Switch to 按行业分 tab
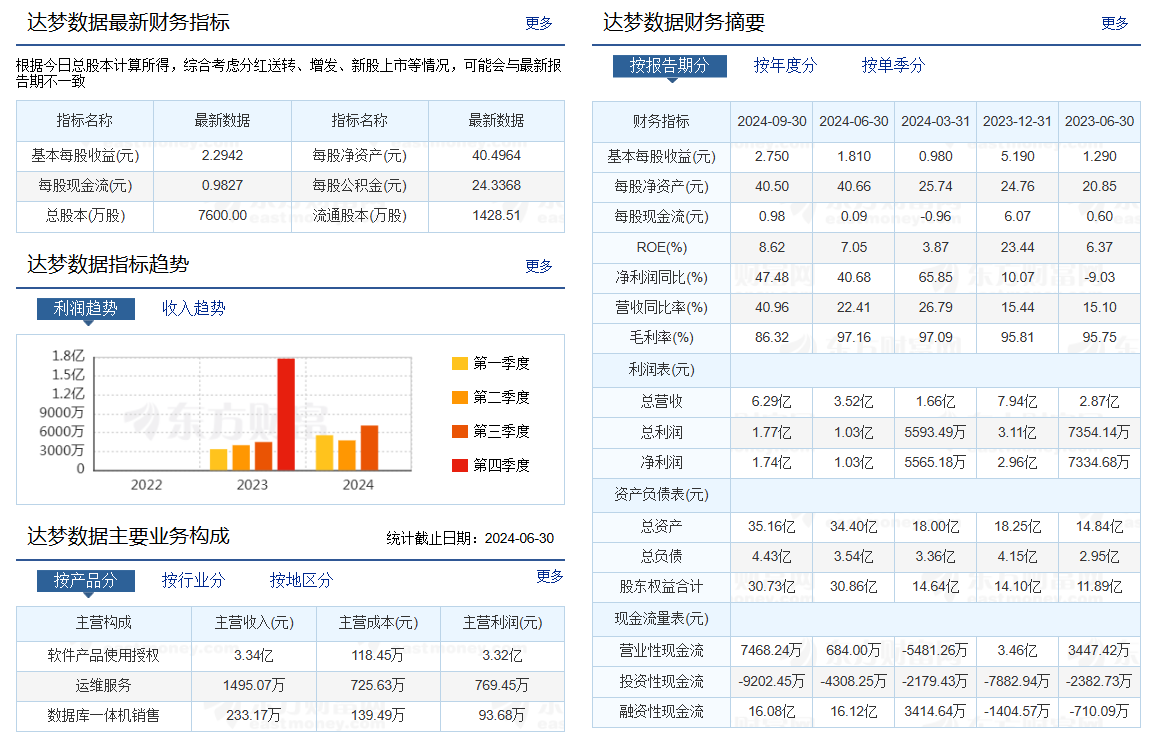 [194, 581]
